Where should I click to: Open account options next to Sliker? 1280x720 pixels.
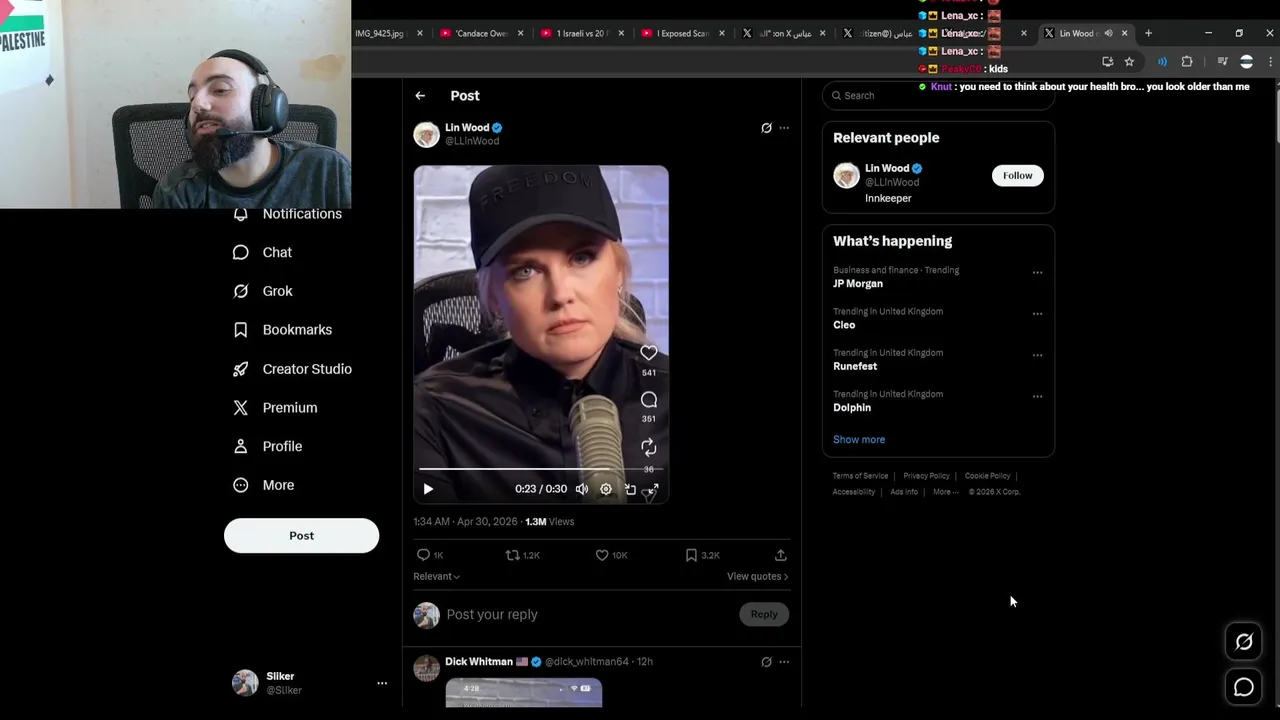click(381, 683)
